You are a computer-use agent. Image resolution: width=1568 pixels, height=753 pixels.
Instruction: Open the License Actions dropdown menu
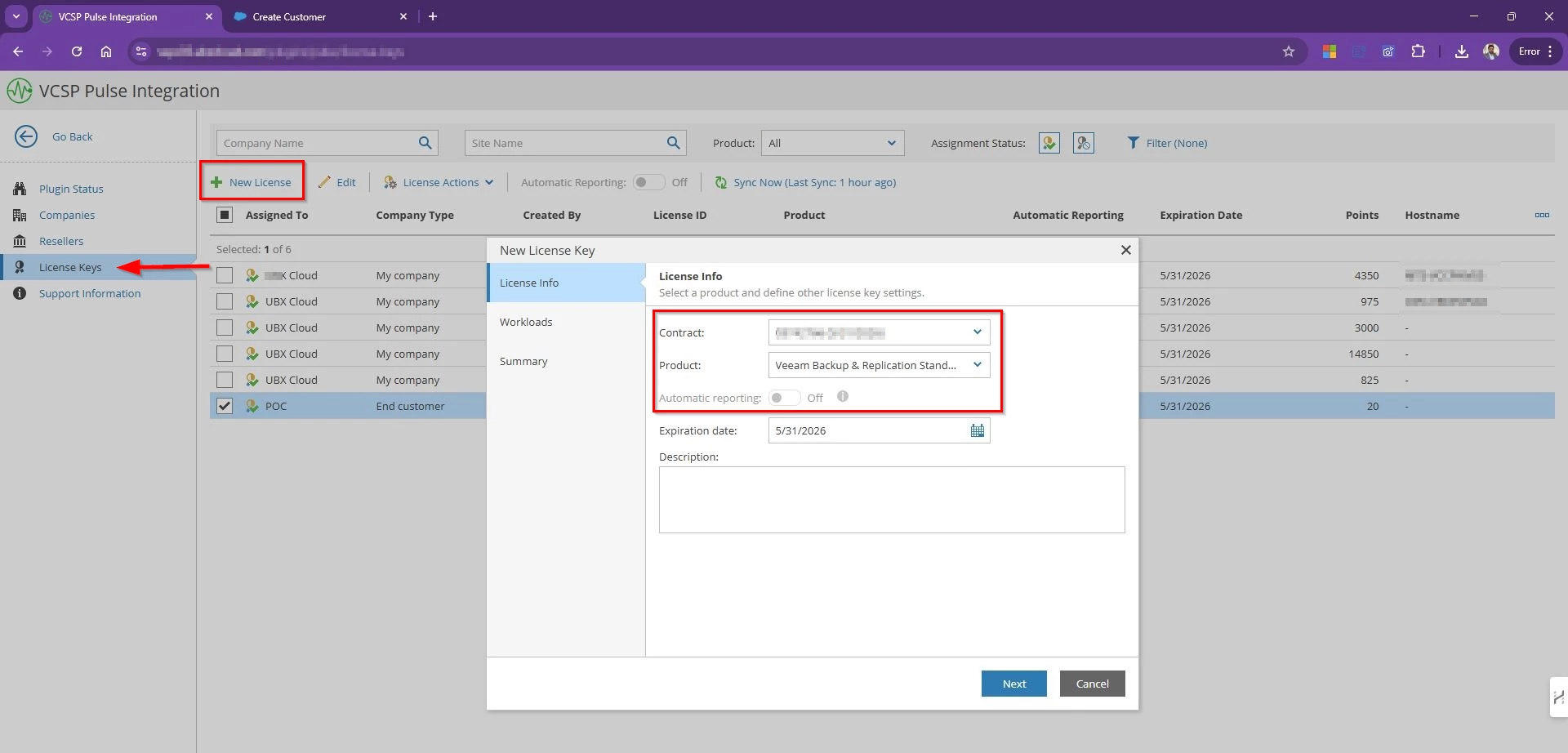[x=439, y=182]
